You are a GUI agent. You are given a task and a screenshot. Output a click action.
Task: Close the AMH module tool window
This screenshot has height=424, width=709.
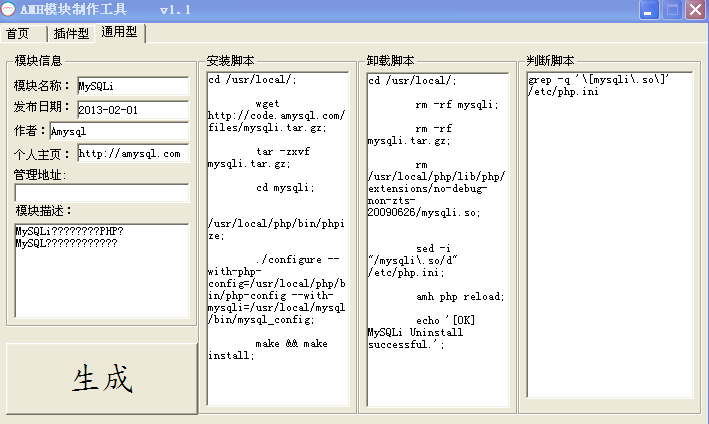tap(695, 10)
